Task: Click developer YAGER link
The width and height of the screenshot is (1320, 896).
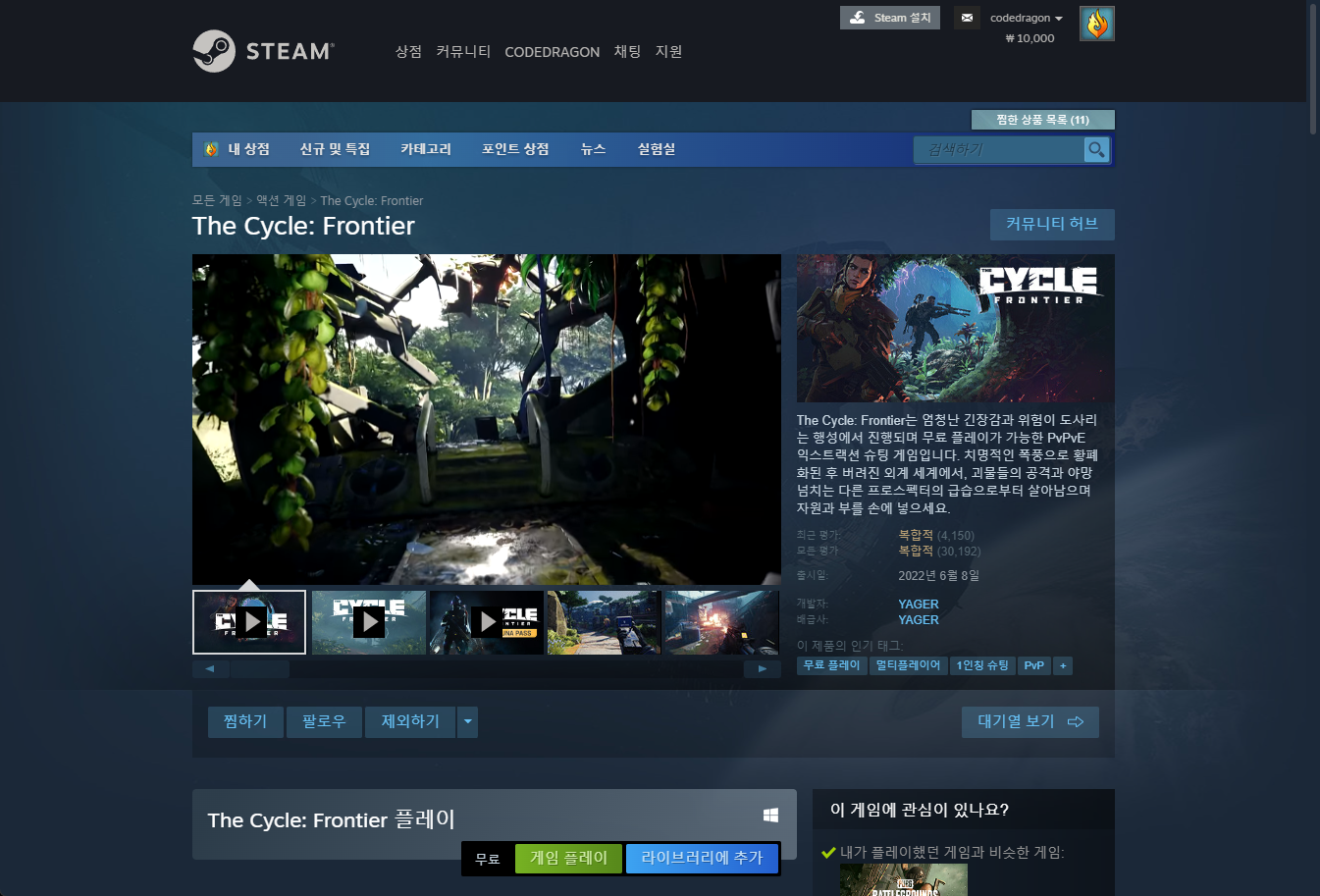Action: click(919, 605)
